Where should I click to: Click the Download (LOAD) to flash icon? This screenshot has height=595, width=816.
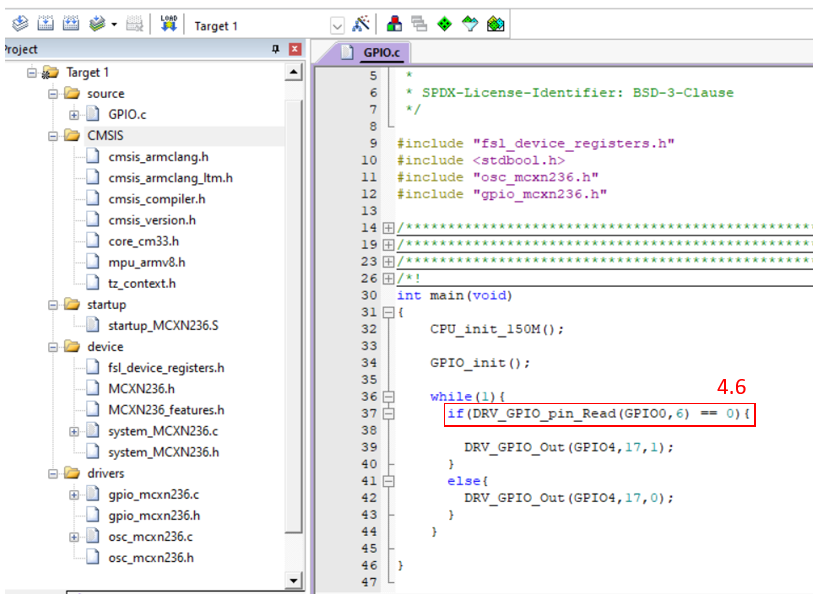tap(168, 24)
